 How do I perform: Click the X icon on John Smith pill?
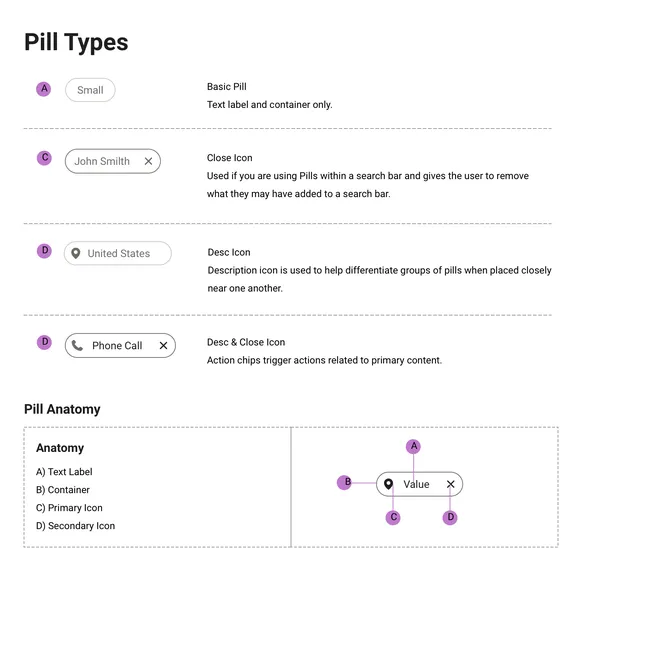[x=148, y=161]
